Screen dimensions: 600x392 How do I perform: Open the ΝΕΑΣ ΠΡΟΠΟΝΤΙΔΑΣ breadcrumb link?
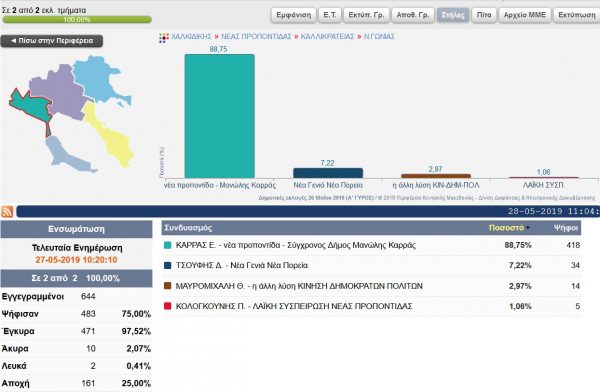pyautogui.click(x=256, y=37)
